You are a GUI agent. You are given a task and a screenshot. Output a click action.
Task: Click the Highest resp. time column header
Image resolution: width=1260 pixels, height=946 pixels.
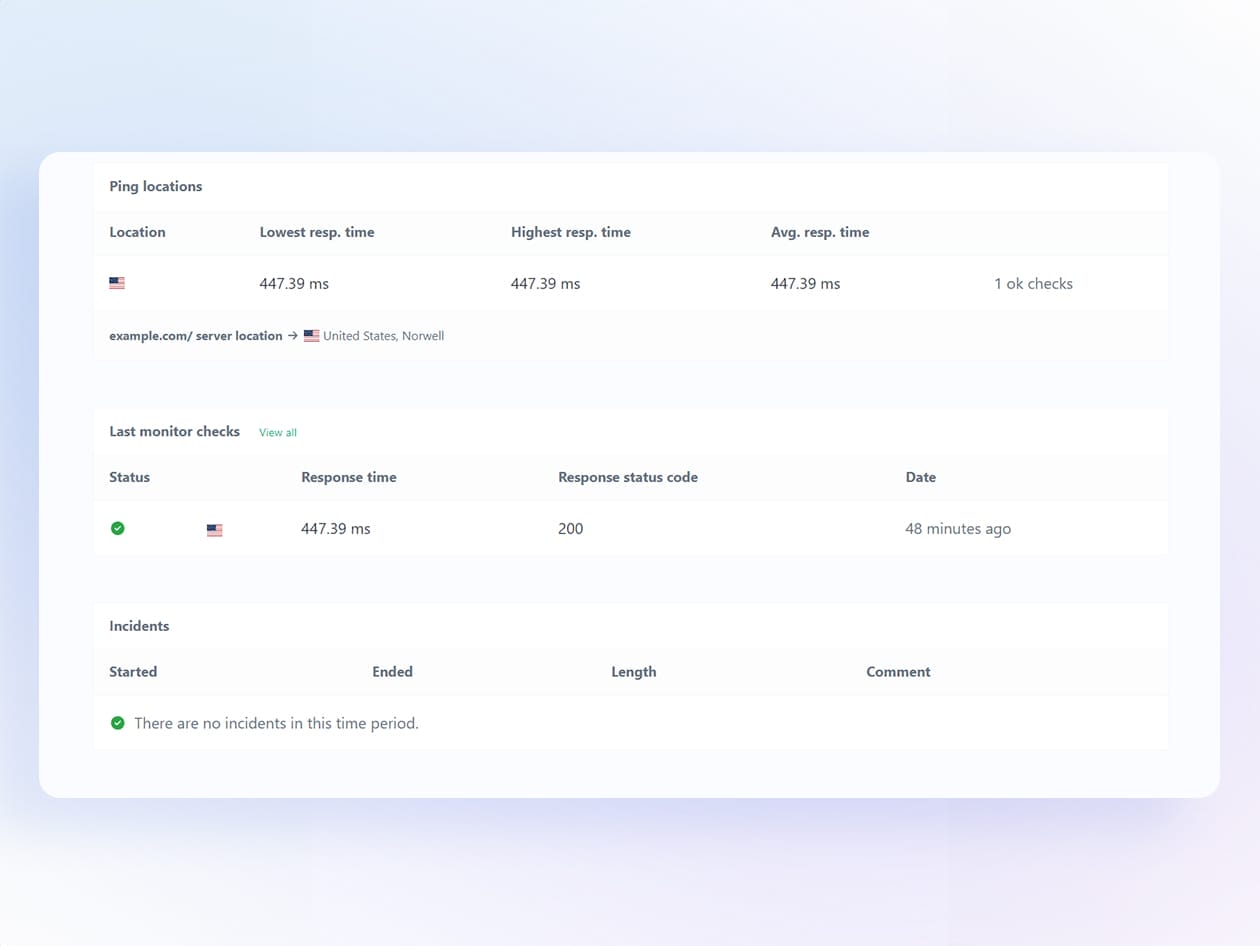[x=571, y=232]
